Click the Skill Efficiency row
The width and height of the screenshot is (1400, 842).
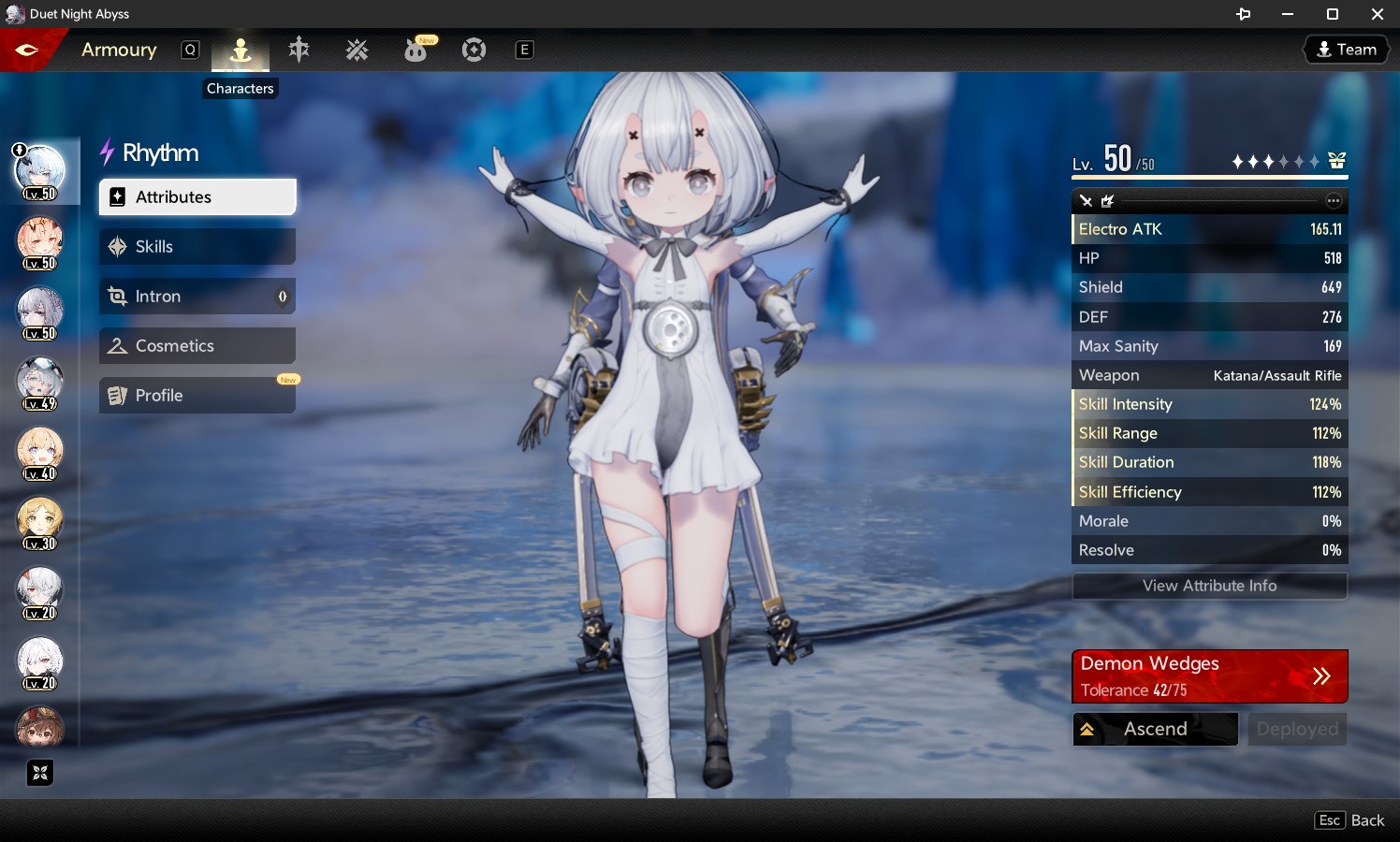1210,492
